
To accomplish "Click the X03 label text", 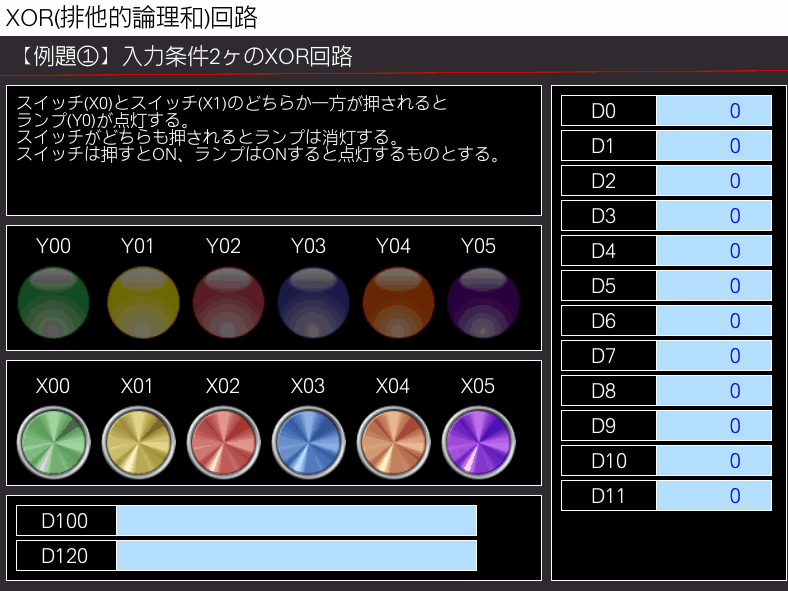I will [x=308, y=386].
